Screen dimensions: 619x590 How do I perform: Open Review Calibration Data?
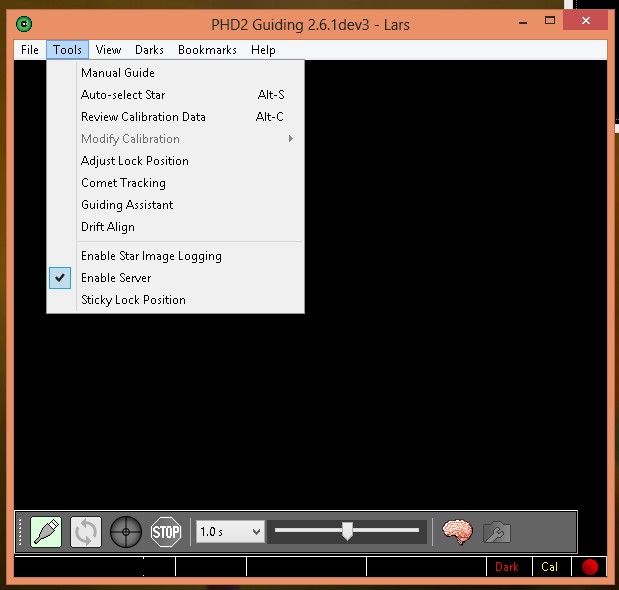176,117
